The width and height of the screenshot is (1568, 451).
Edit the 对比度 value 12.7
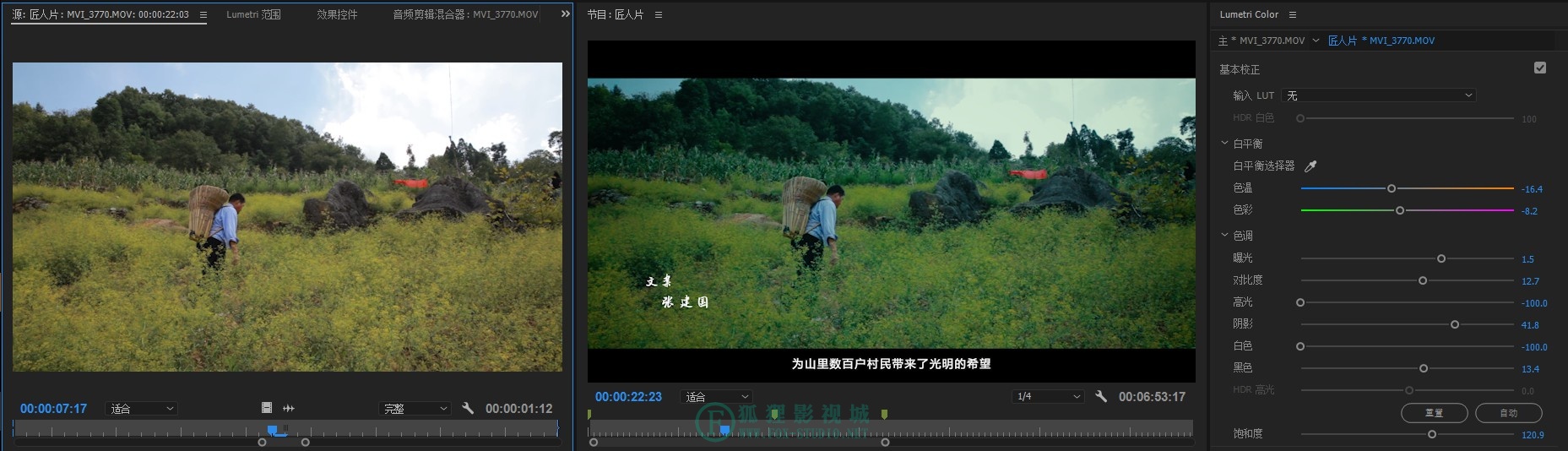coord(1530,281)
